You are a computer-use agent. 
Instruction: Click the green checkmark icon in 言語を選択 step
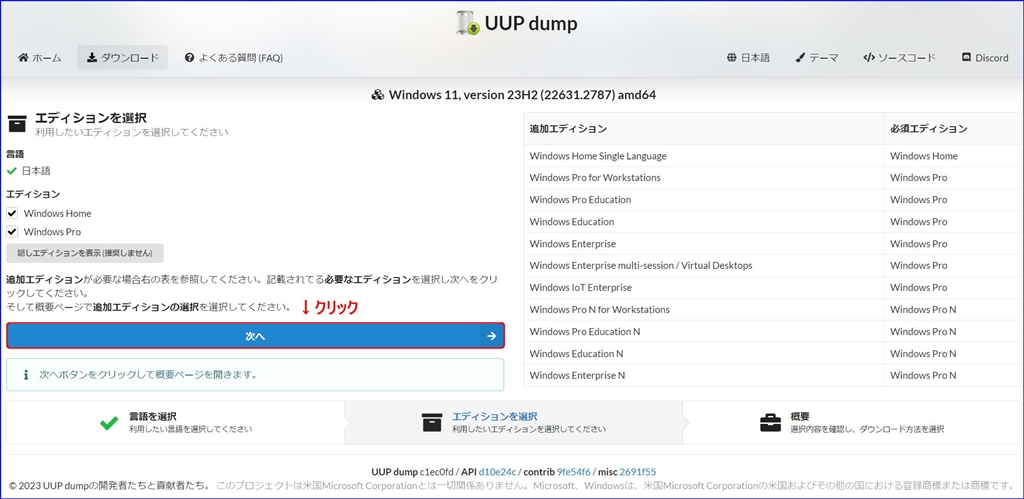click(x=109, y=423)
